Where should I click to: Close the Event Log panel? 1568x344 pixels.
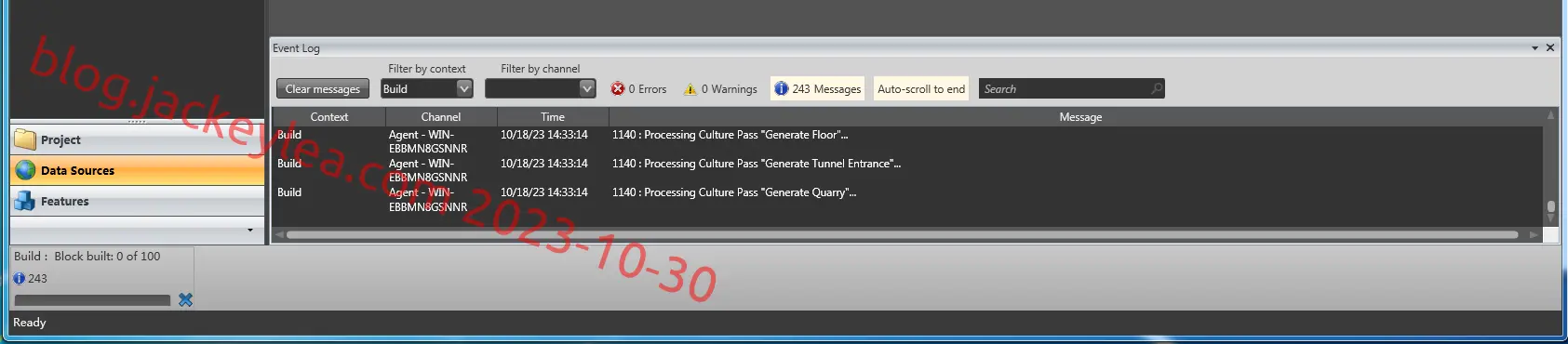[x=1550, y=47]
